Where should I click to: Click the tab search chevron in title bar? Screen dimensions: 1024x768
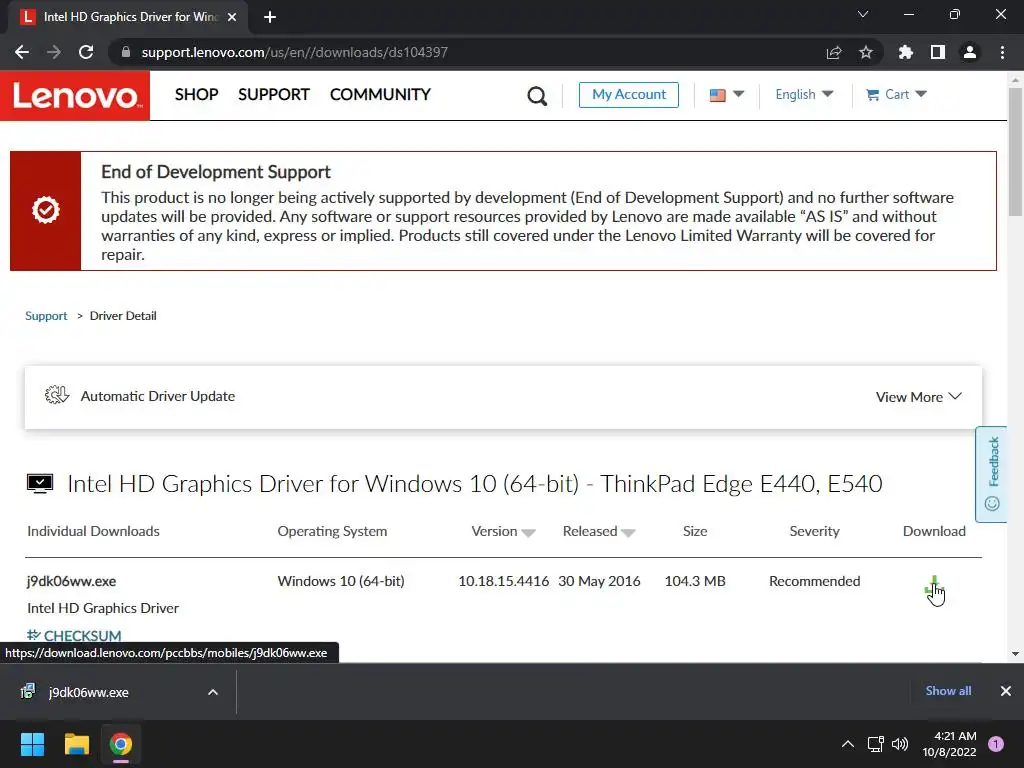pos(863,14)
